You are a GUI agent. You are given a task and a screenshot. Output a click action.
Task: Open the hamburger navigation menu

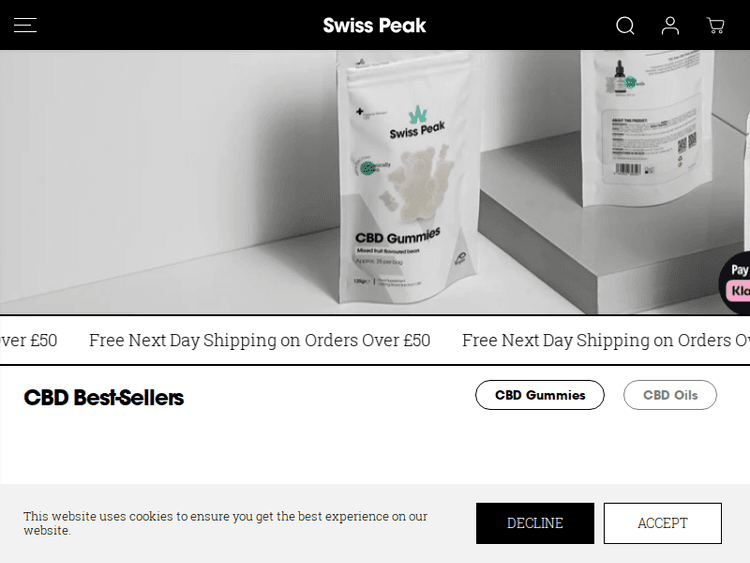[x=25, y=25]
